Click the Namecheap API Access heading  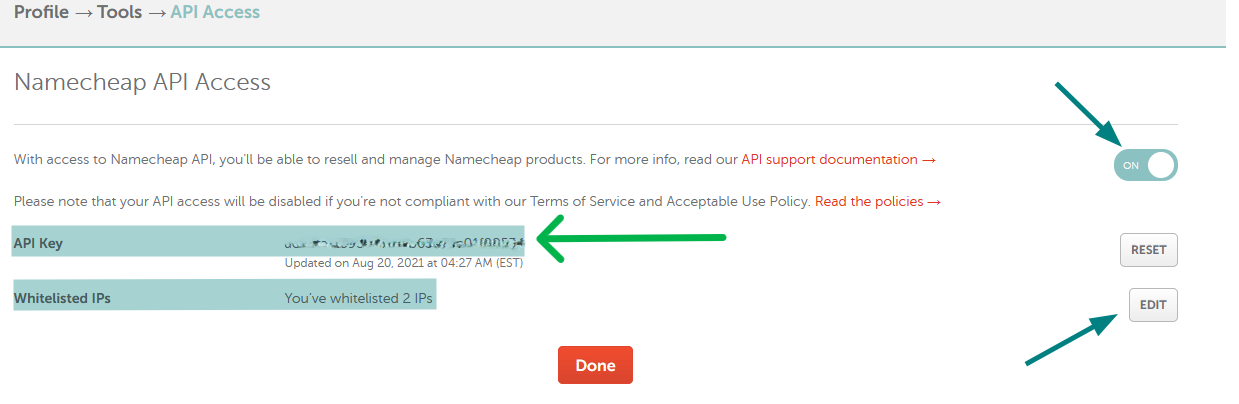point(142,82)
